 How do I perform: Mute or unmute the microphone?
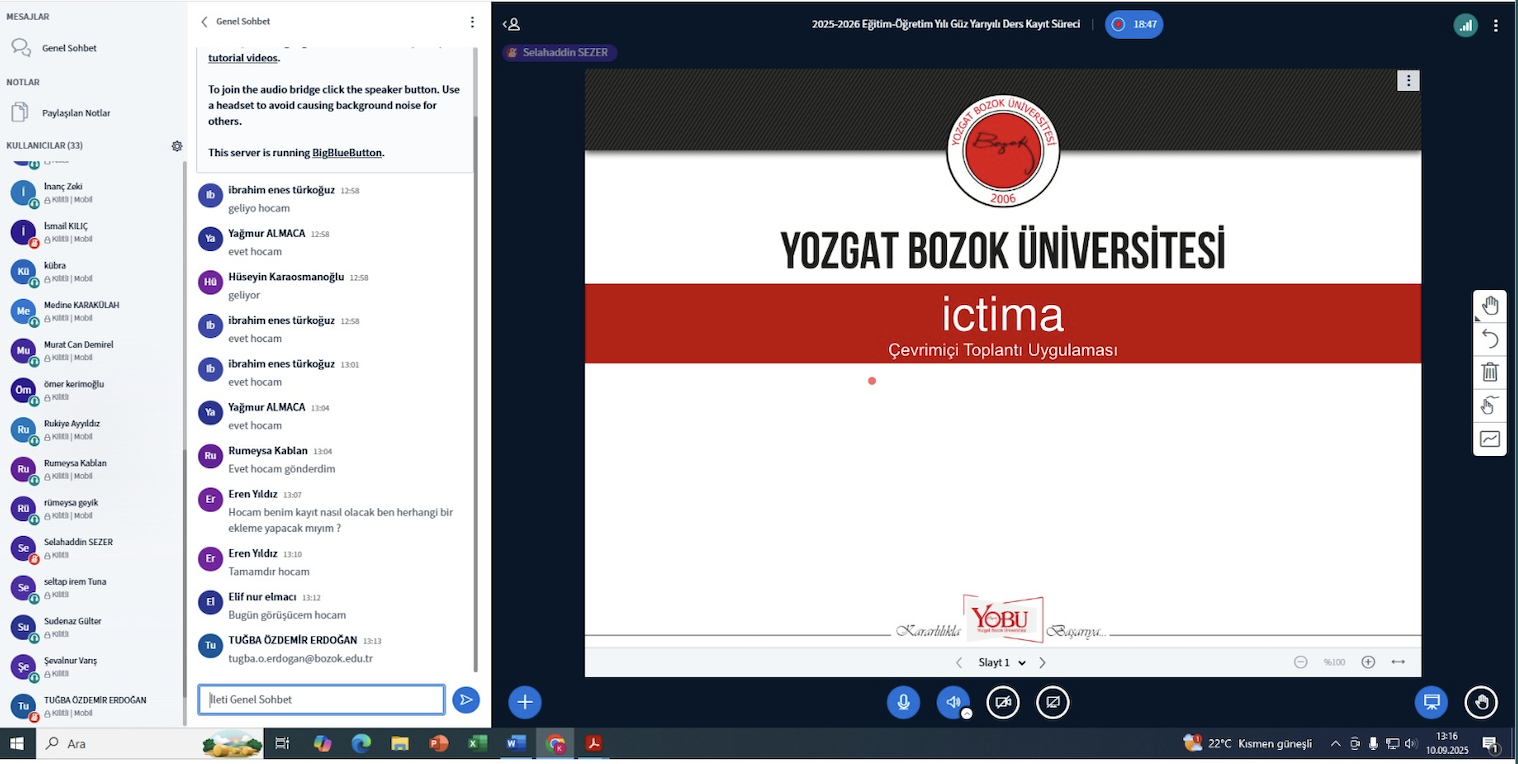tap(903, 702)
